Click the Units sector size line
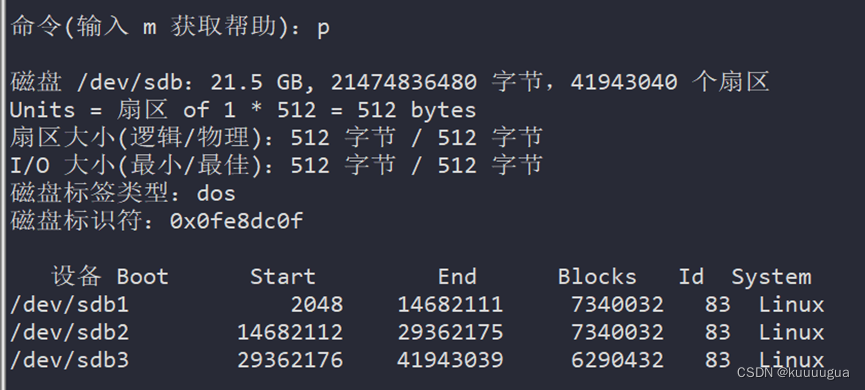This screenshot has width=865, height=390. click(243, 110)
